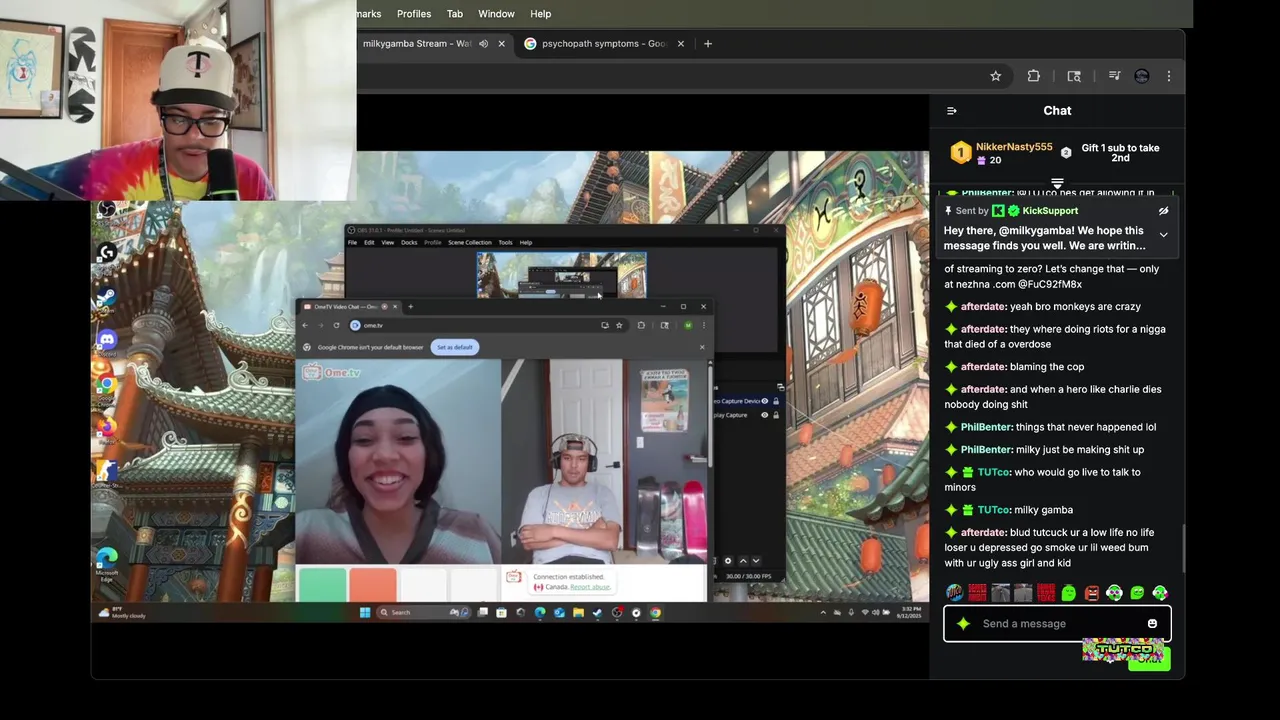1280x720 pixels.
Task: Click the green button in the OmeTV controls
Action: [322, 584]
